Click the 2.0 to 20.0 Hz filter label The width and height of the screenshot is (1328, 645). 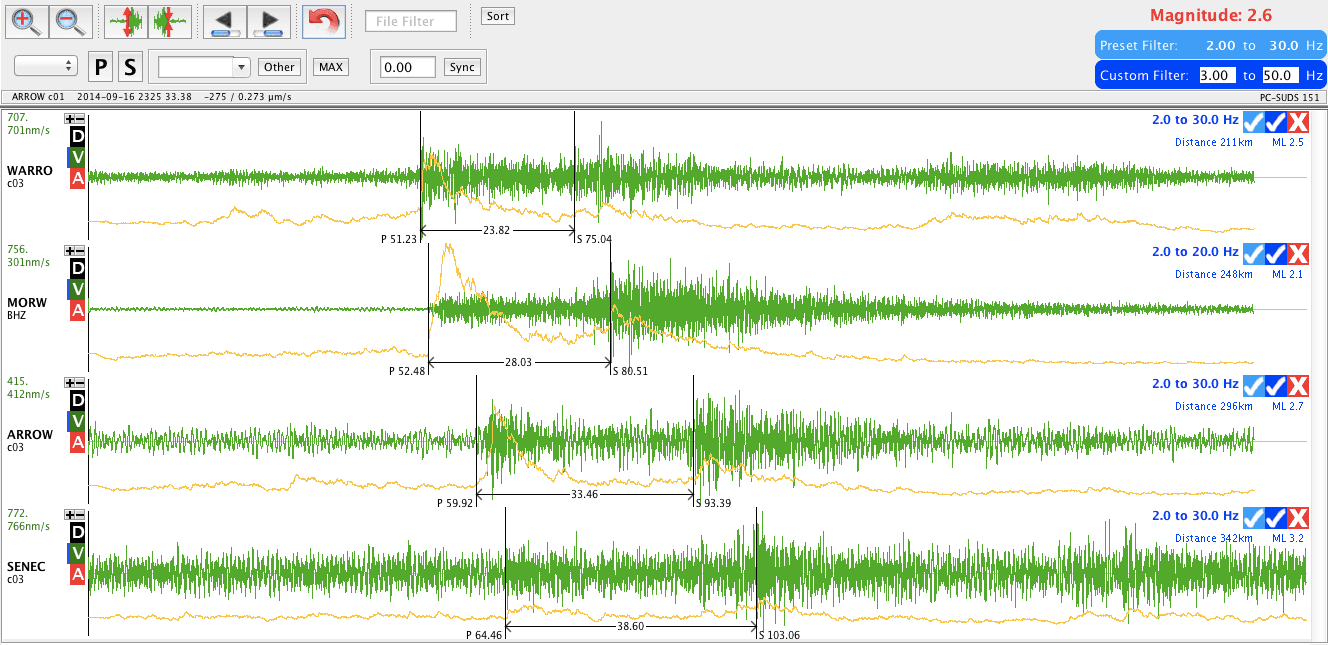(x=1195, y=252)
